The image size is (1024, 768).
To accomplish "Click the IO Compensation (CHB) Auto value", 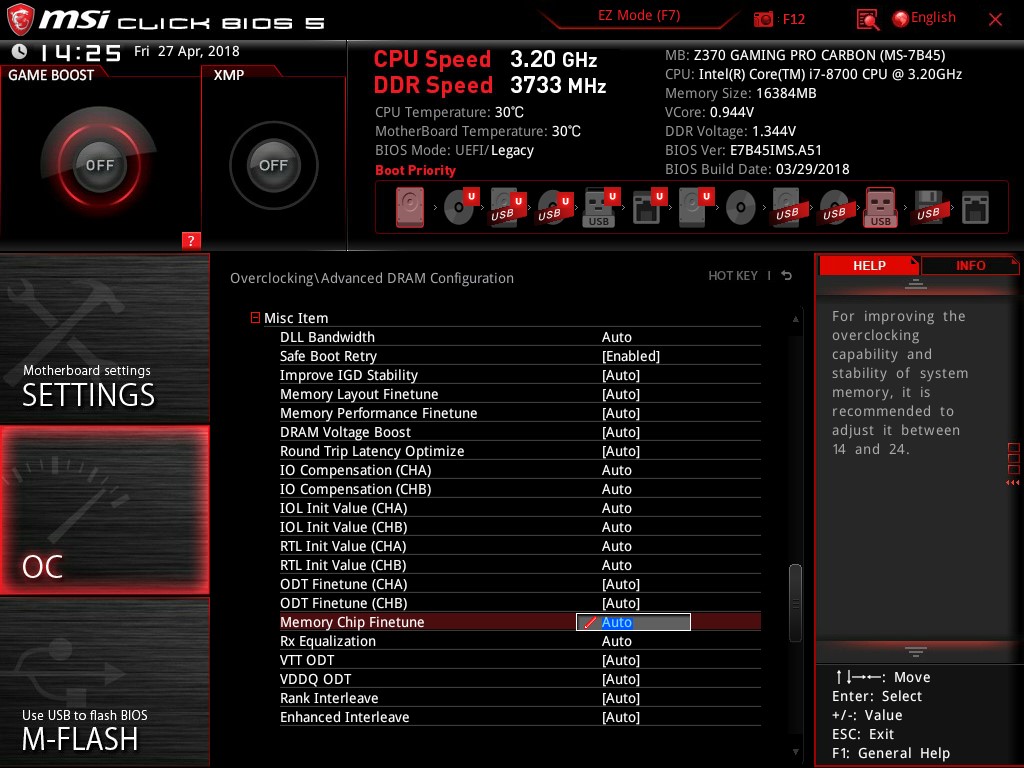I will tap(616, 489).
